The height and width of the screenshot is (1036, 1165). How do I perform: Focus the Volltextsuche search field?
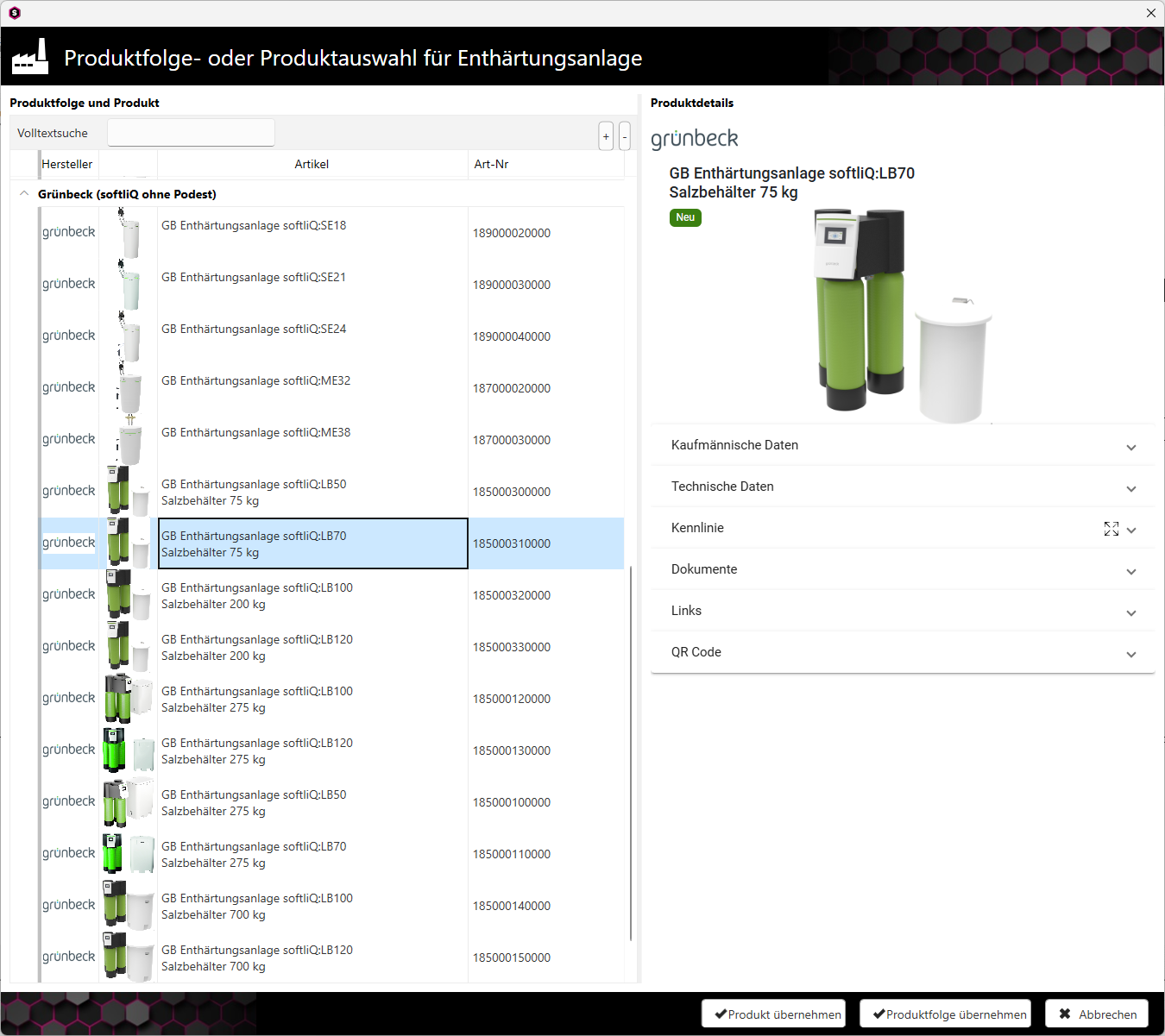pos(191,133)
